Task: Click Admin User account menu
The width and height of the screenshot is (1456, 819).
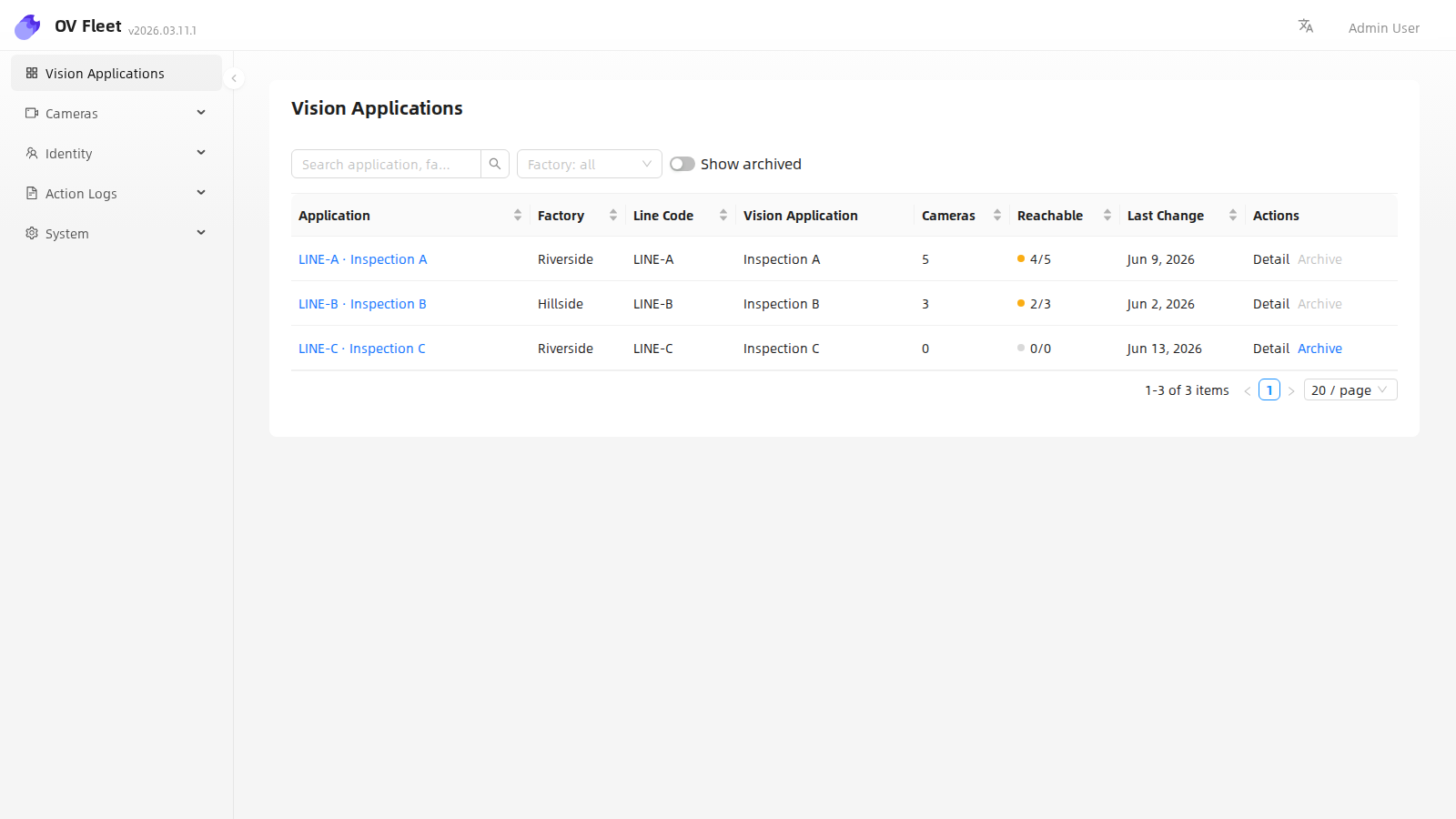Action: click(1384, 28)
